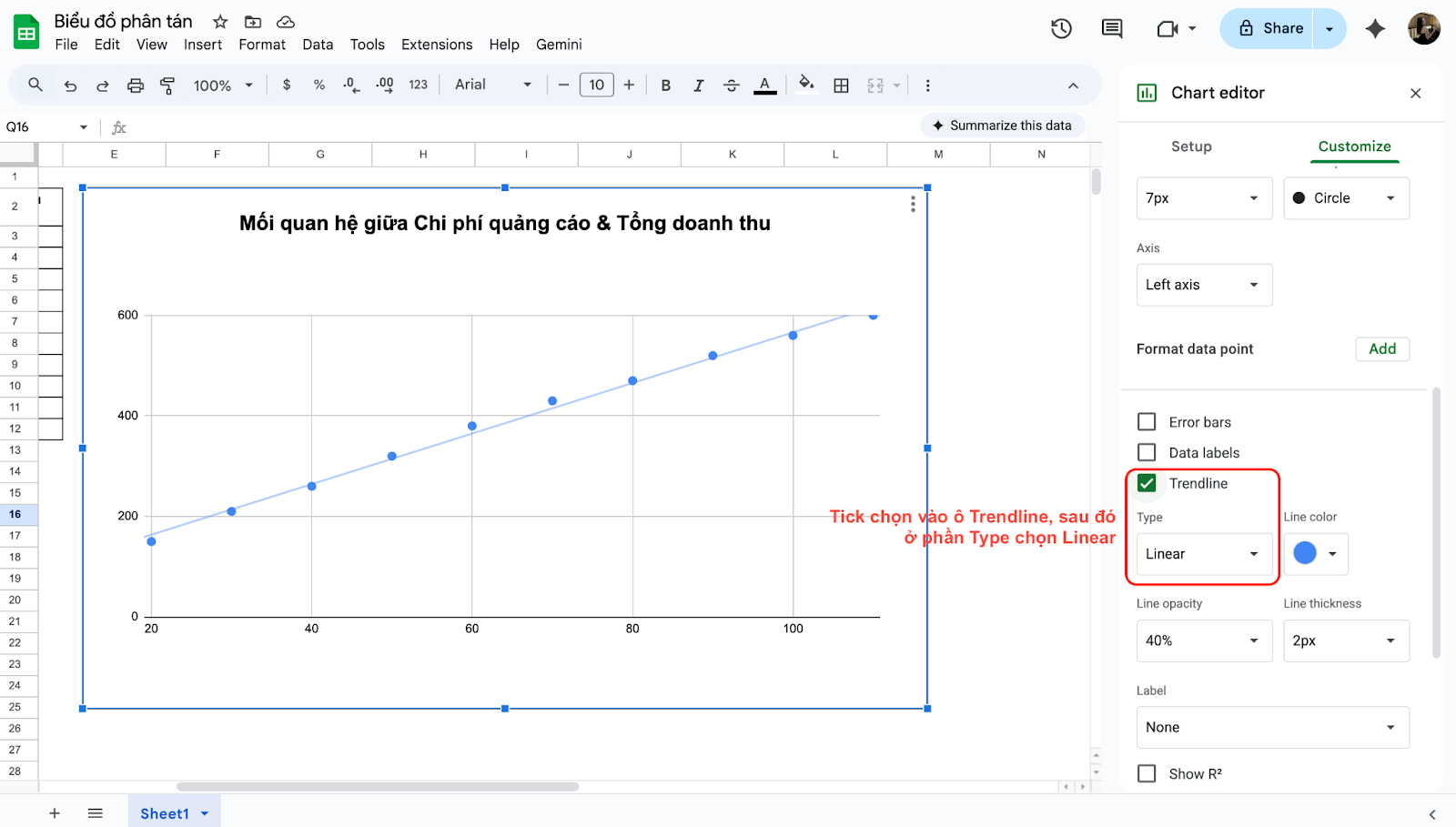Screen dimensions: 1456x827
Task: Open the comments panel icon
Action: (x=1111, y=29)
